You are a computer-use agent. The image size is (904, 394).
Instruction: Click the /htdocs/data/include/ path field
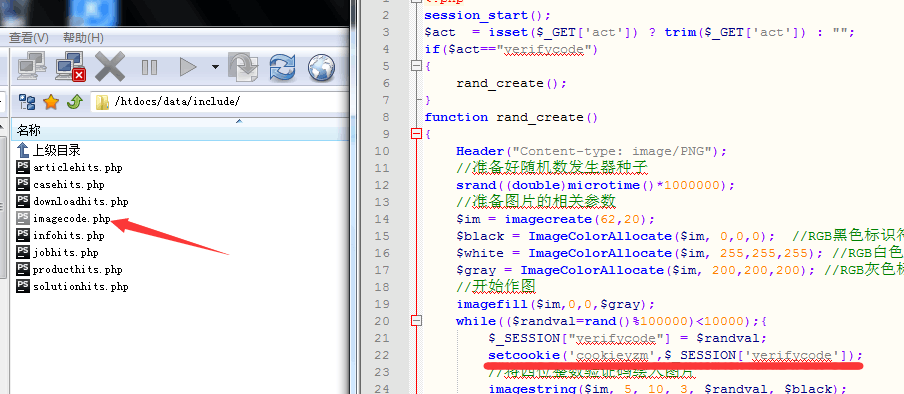(x=221, y=102)
